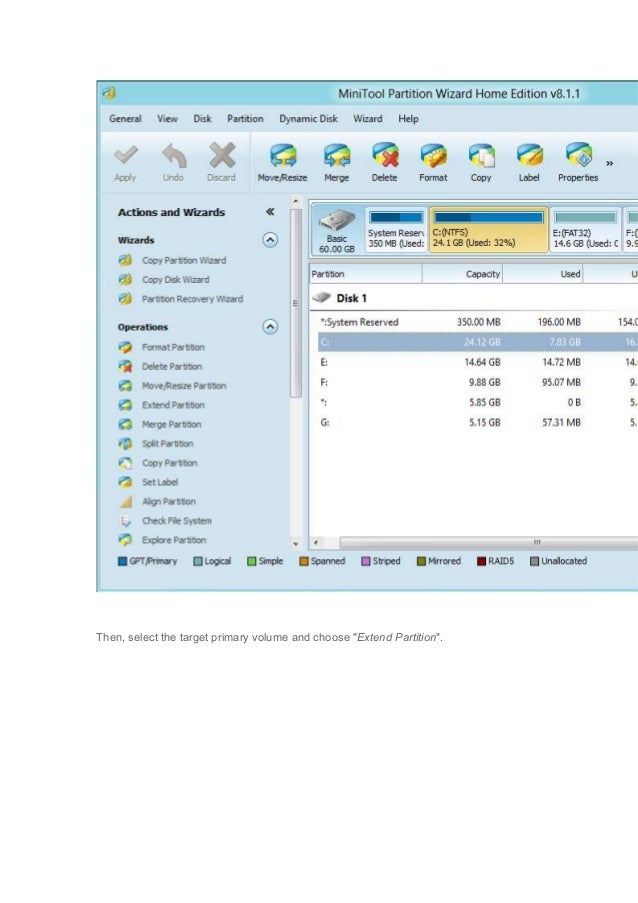This screenshot has height=903, width=638.
Task: Click the Label toolbar icon
Action: tap(529, 155)
